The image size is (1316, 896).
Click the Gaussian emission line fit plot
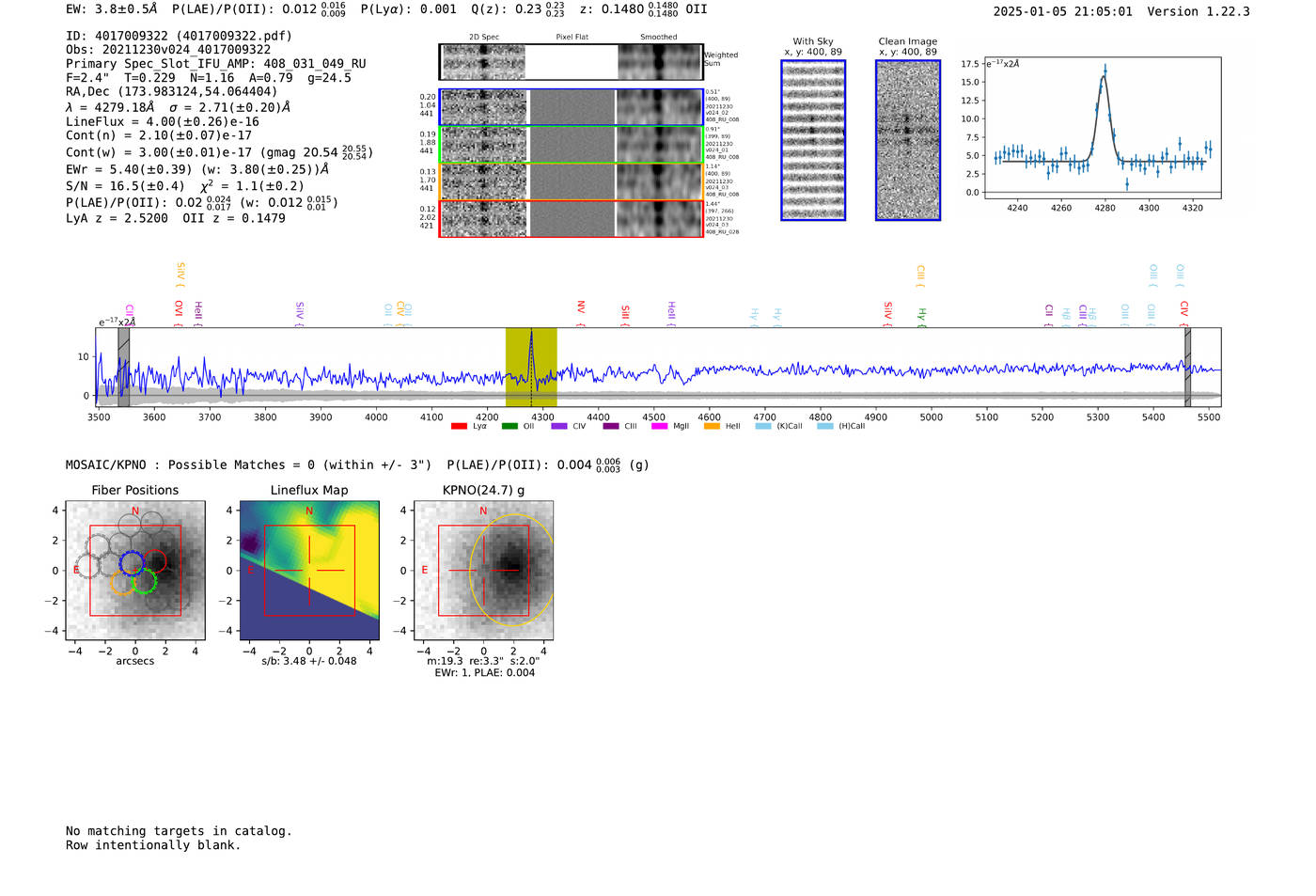[x=1102, y=128]
